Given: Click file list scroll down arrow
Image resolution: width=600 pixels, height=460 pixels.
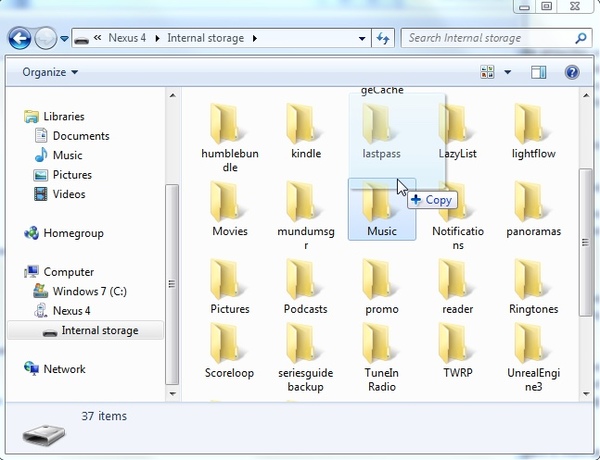Looking at the screenshot, I should point(586,393).
